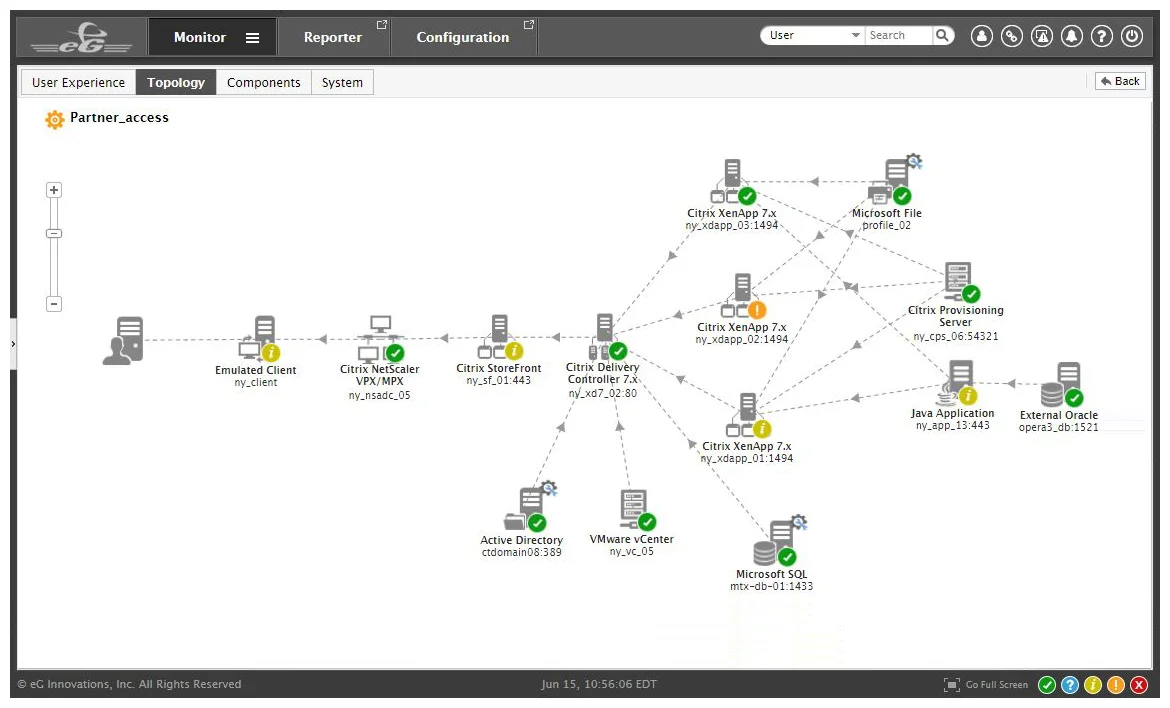Image resolution: width=1170 pixels, height=708 pixels.
Task: Click the power logout icon
Action: [1132, 36]
